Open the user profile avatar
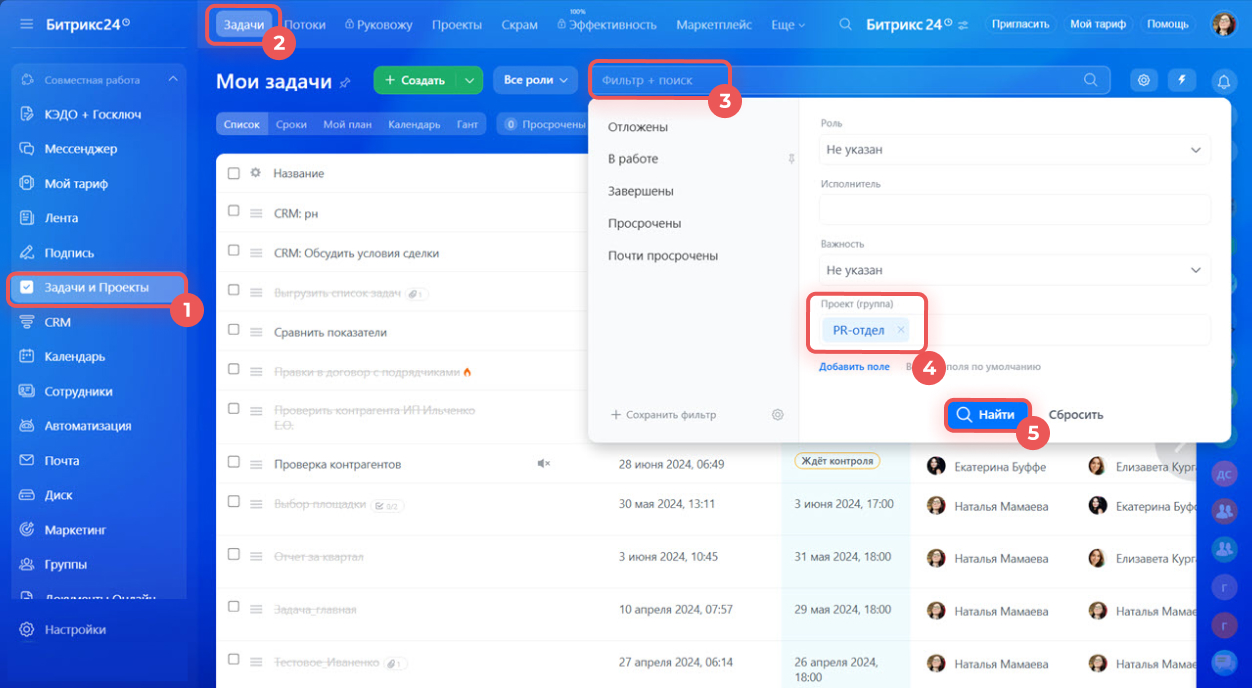1252x688 pixels. tap(1224, 24)
